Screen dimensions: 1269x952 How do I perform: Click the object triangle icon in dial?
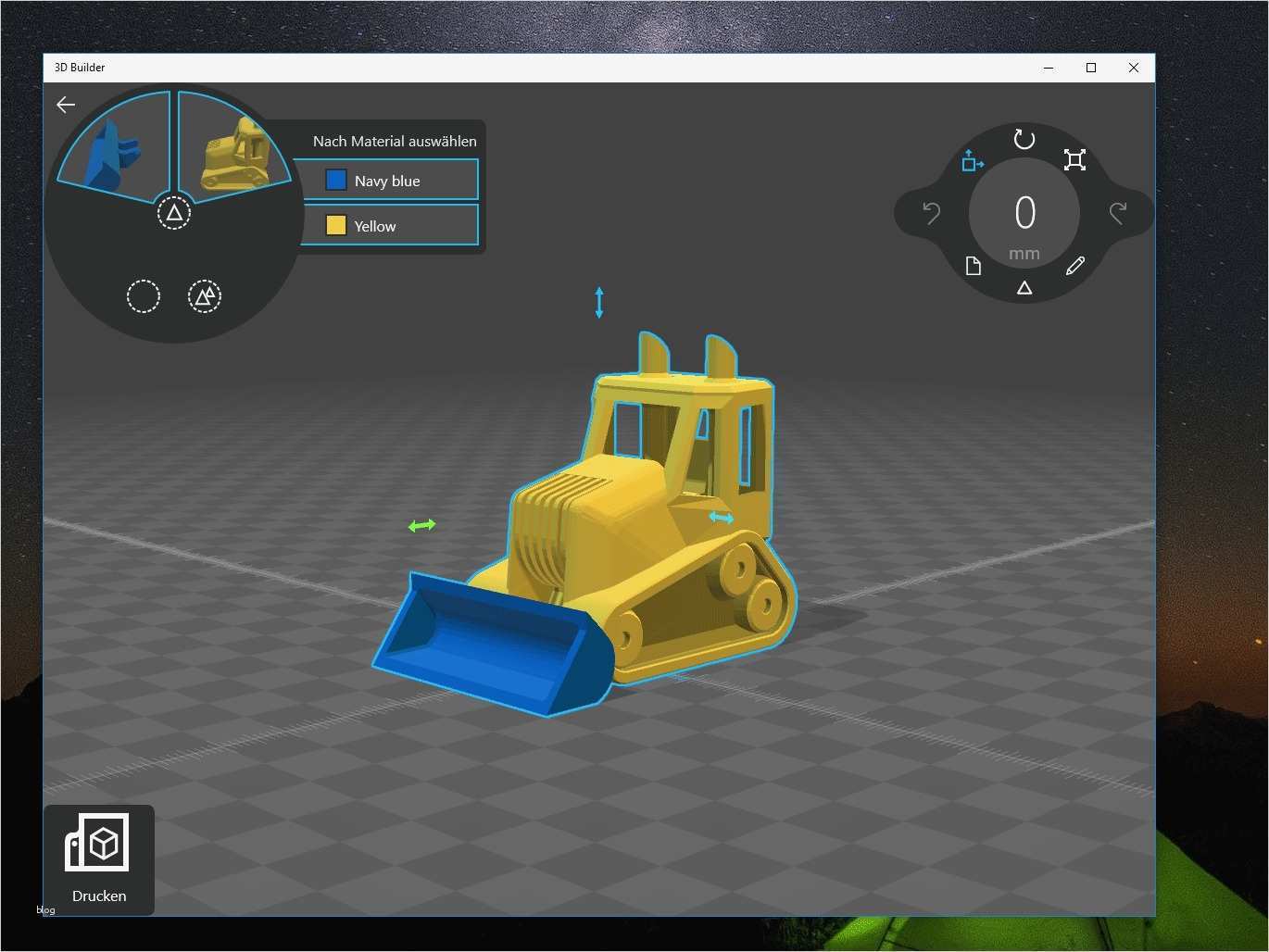[x=1024, y=288]
